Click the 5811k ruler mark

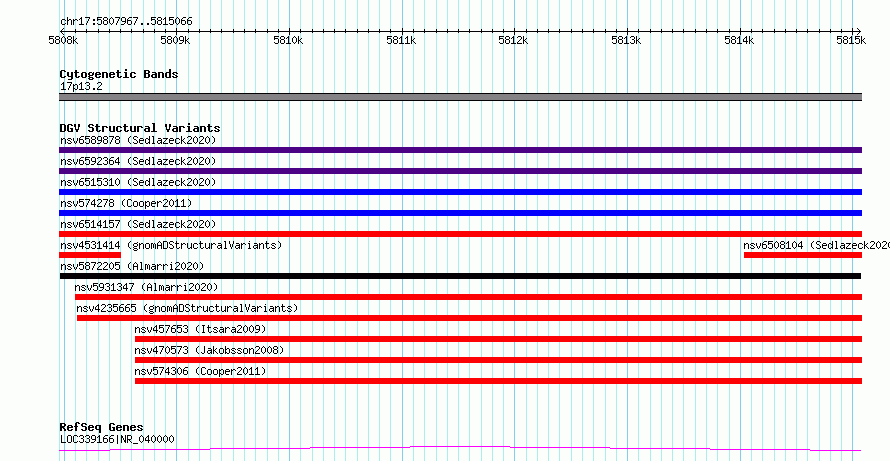[401, 40]
